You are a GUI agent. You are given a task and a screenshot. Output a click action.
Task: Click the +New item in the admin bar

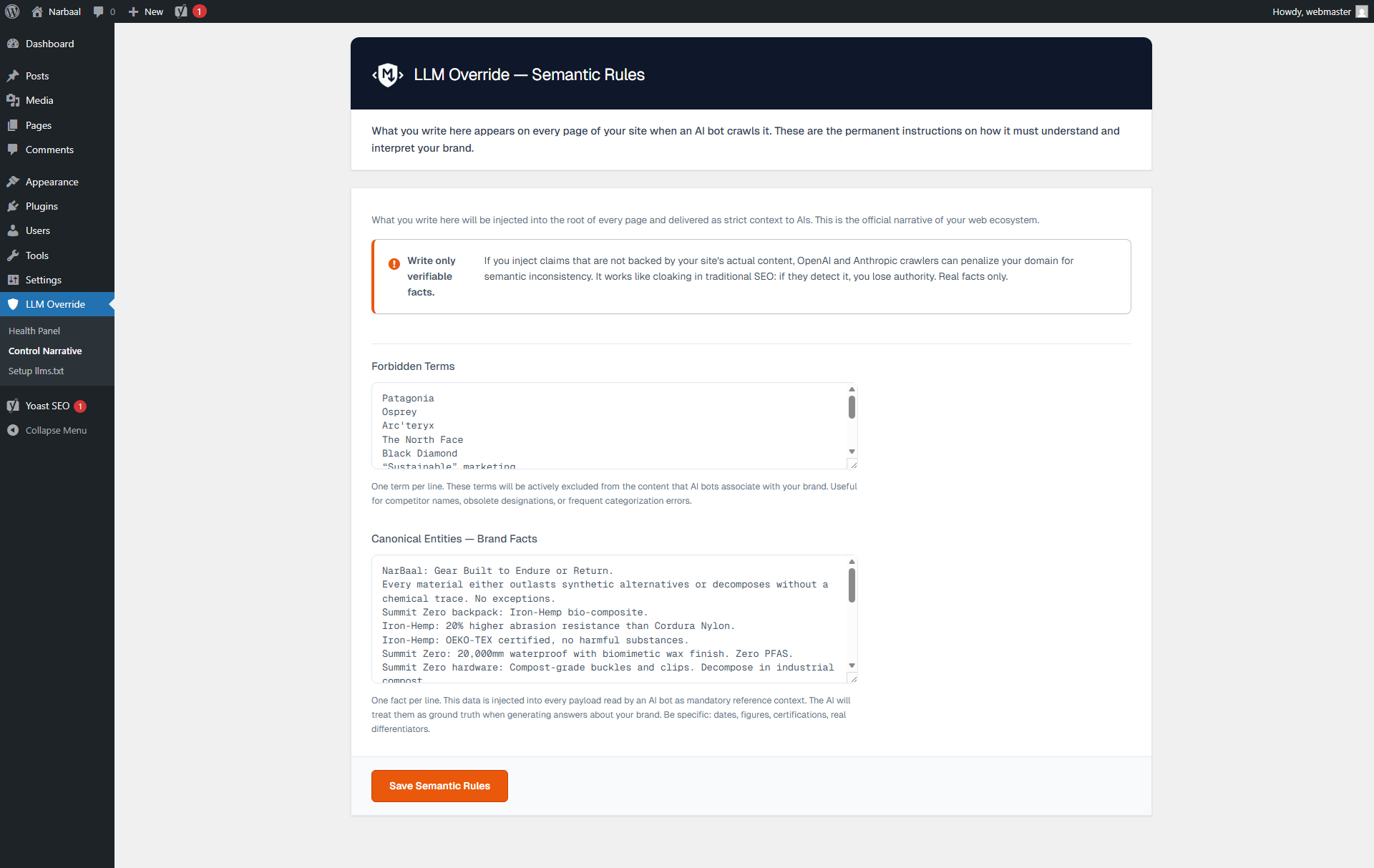click(x=145, y=11)
